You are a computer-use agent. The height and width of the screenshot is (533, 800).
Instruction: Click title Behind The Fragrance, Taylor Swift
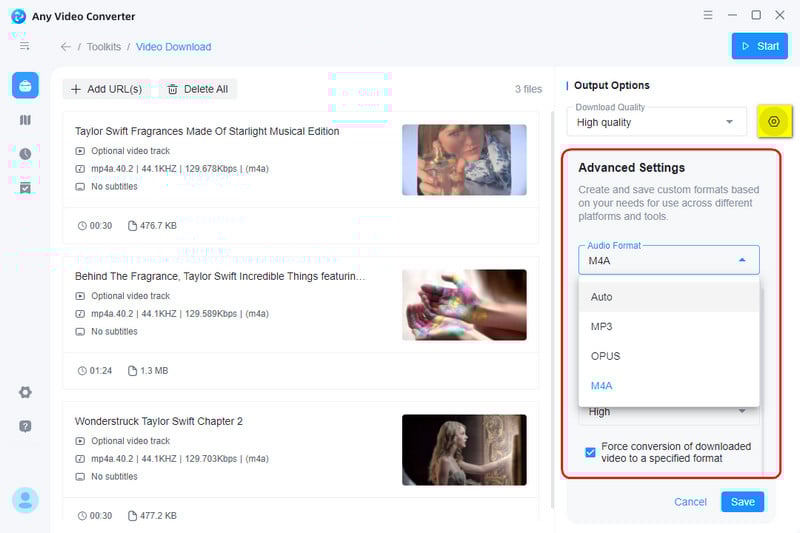220,276
